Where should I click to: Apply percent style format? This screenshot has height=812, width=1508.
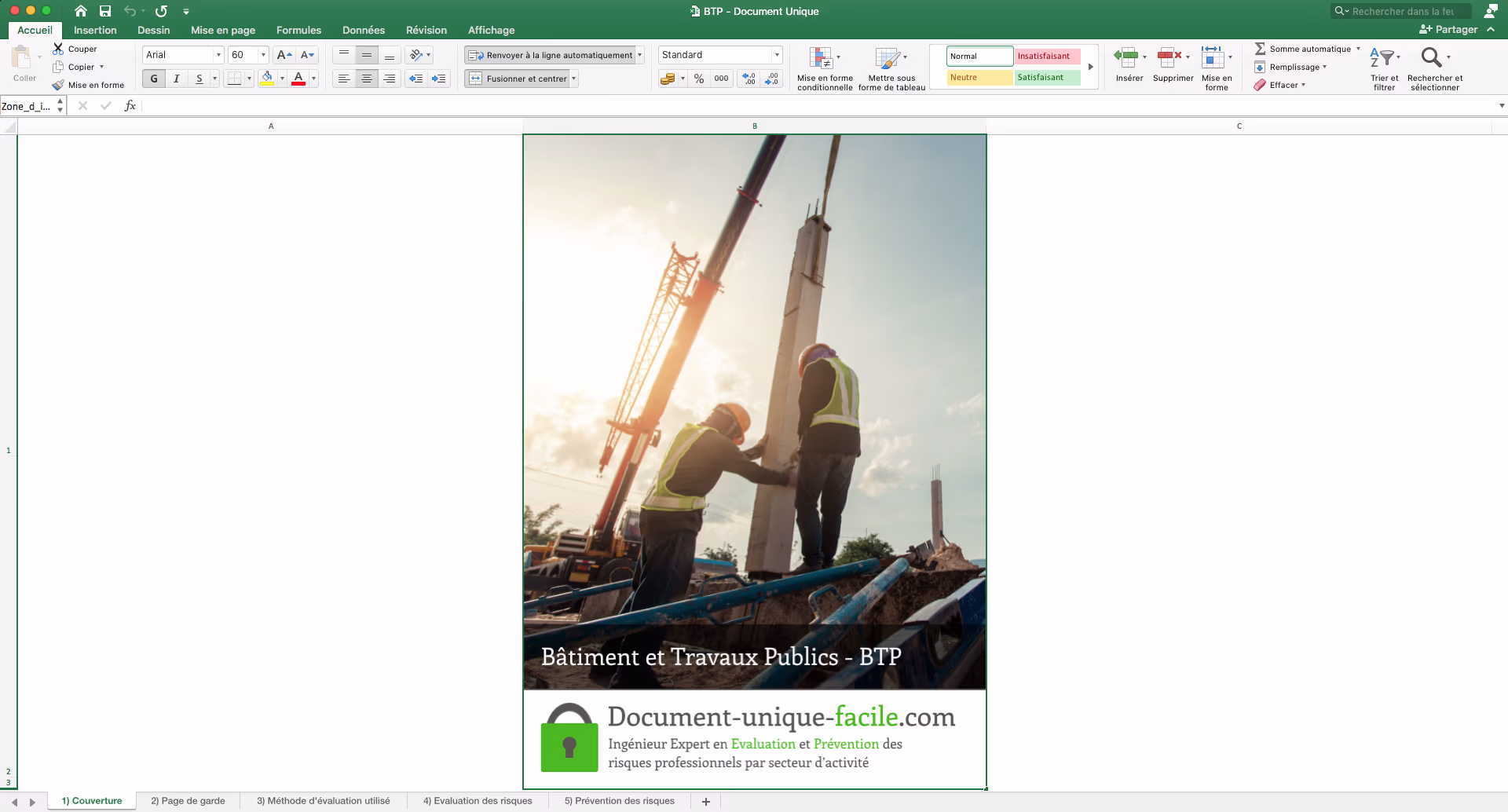point(699,79)
